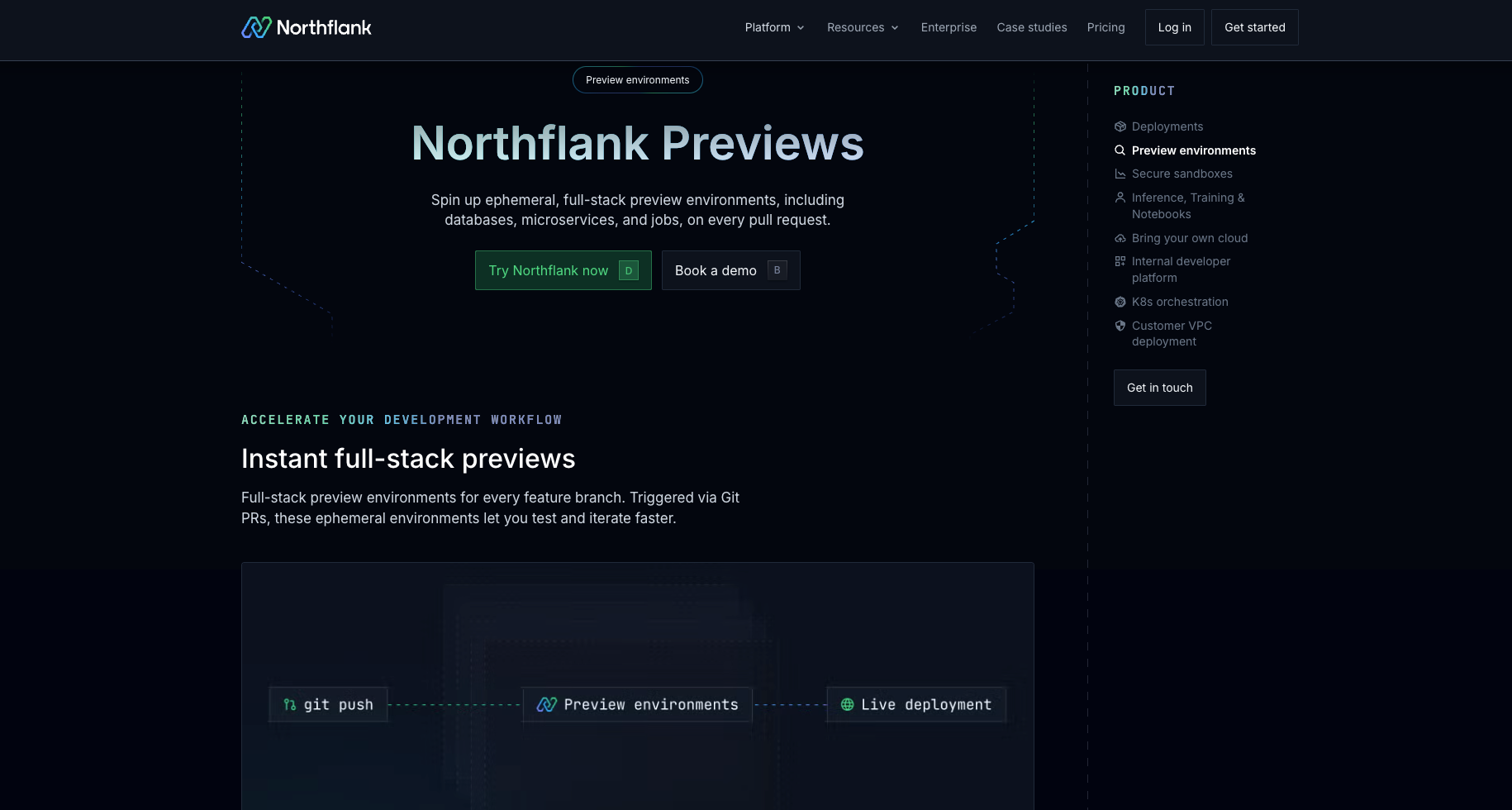Click the Bring your own cloud icon
Image resolution: width=1512 pixels, height=810 pixels.
[1120, 238]
